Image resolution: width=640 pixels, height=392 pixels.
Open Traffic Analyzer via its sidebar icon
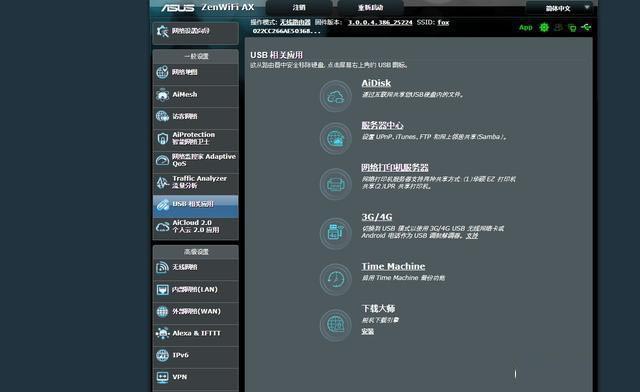click(x=162, y=182)
